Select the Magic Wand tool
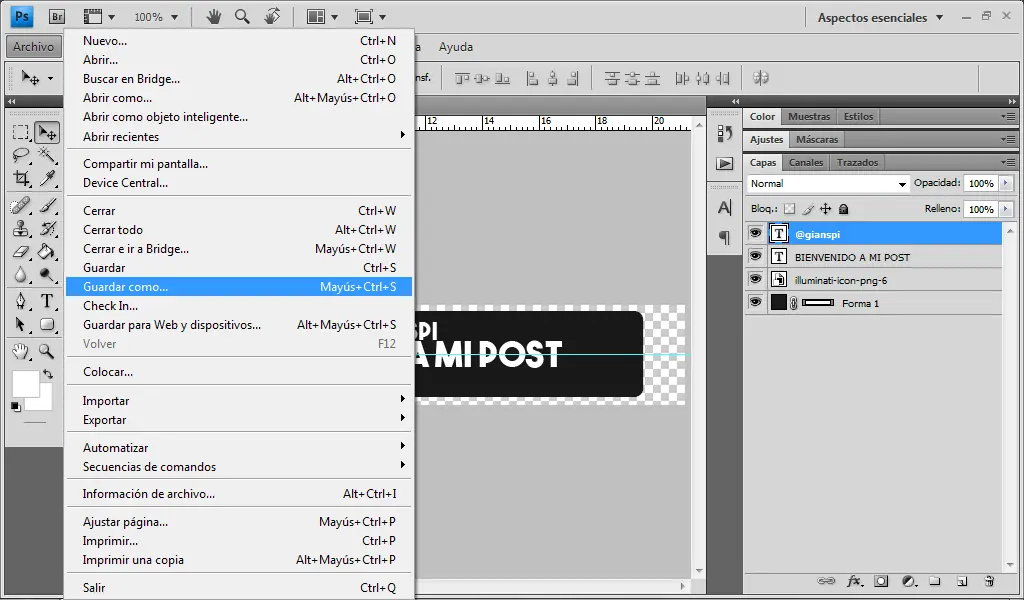 pyautogui.click(x=47, y=155)
